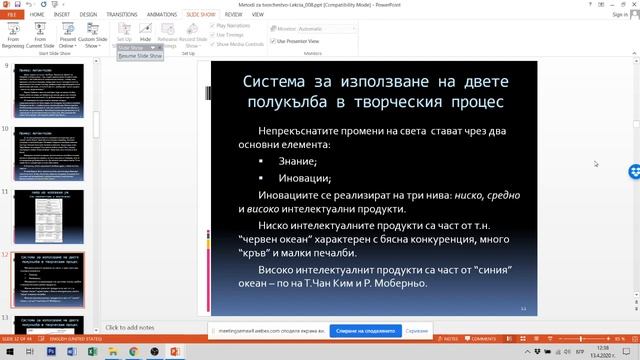Image resolution: width=640 pixels, height=360 pixels.
Task: Toggle NOTES in status bar
Action: 448,339
